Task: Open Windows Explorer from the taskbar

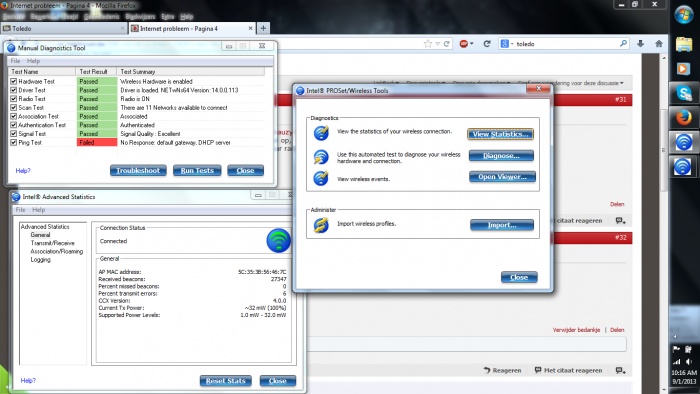Action: pos(683,45)
